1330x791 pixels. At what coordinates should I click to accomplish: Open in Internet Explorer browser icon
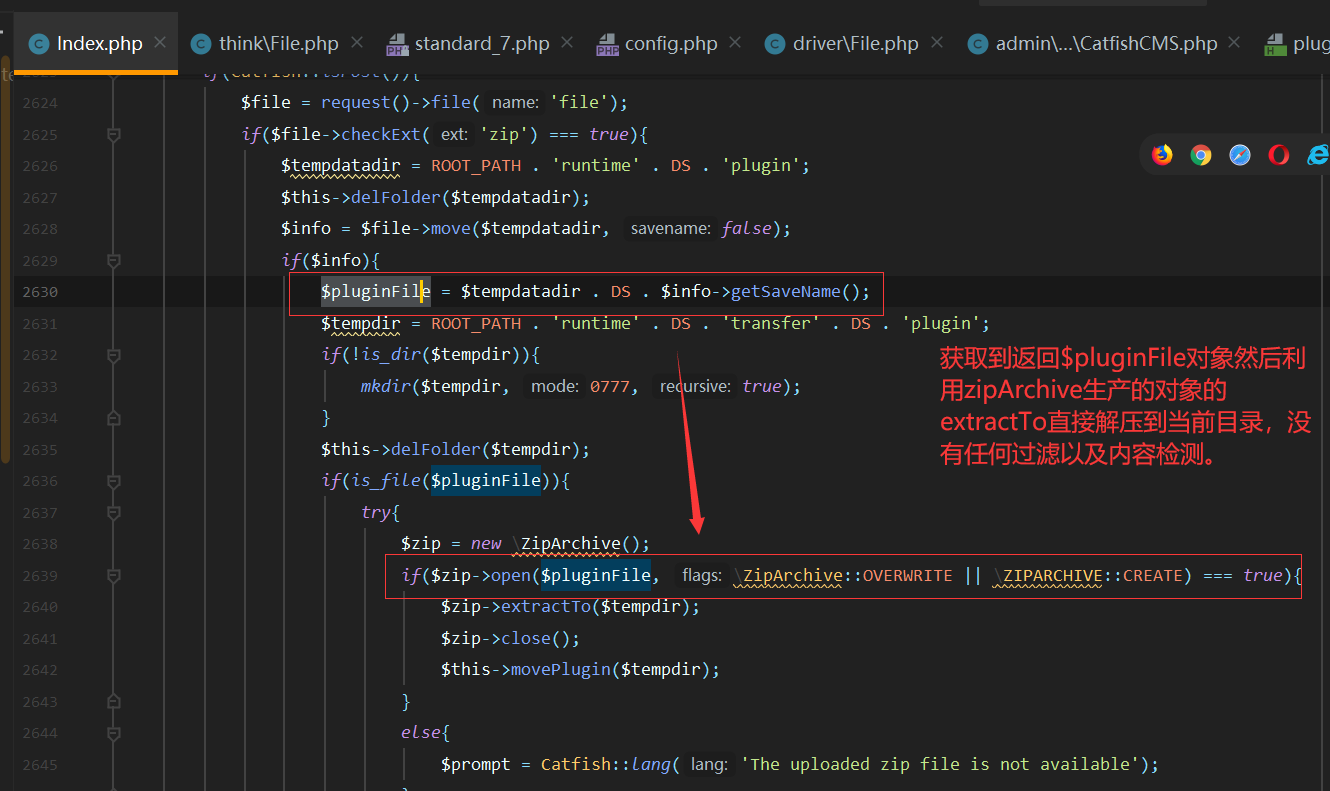1317,155
